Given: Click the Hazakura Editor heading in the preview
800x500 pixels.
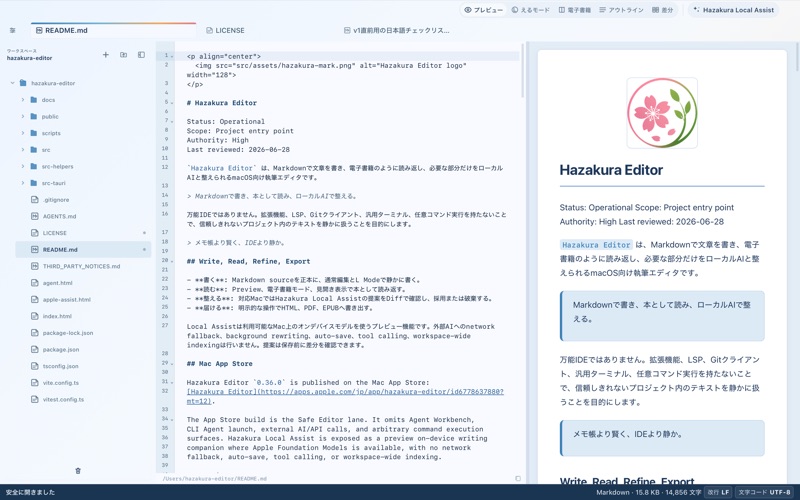Looking at the screenshot, I should (x=611, y=170).
